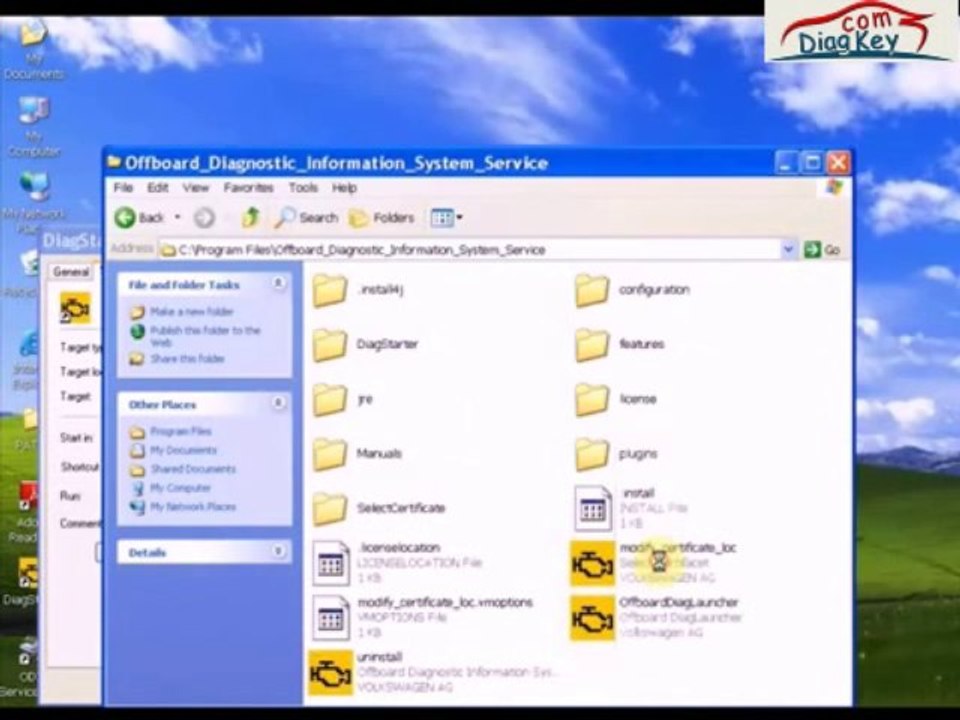Select the uninstall engine icon
Viewport: 960px width, 720px height.
(331, 673)
